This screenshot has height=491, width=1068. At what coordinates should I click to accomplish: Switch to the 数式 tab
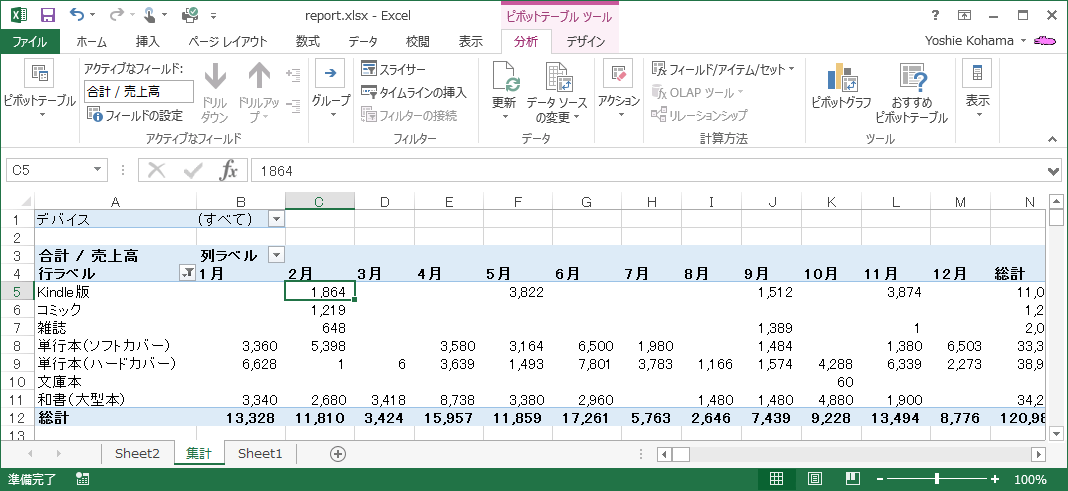pos(308,42)
